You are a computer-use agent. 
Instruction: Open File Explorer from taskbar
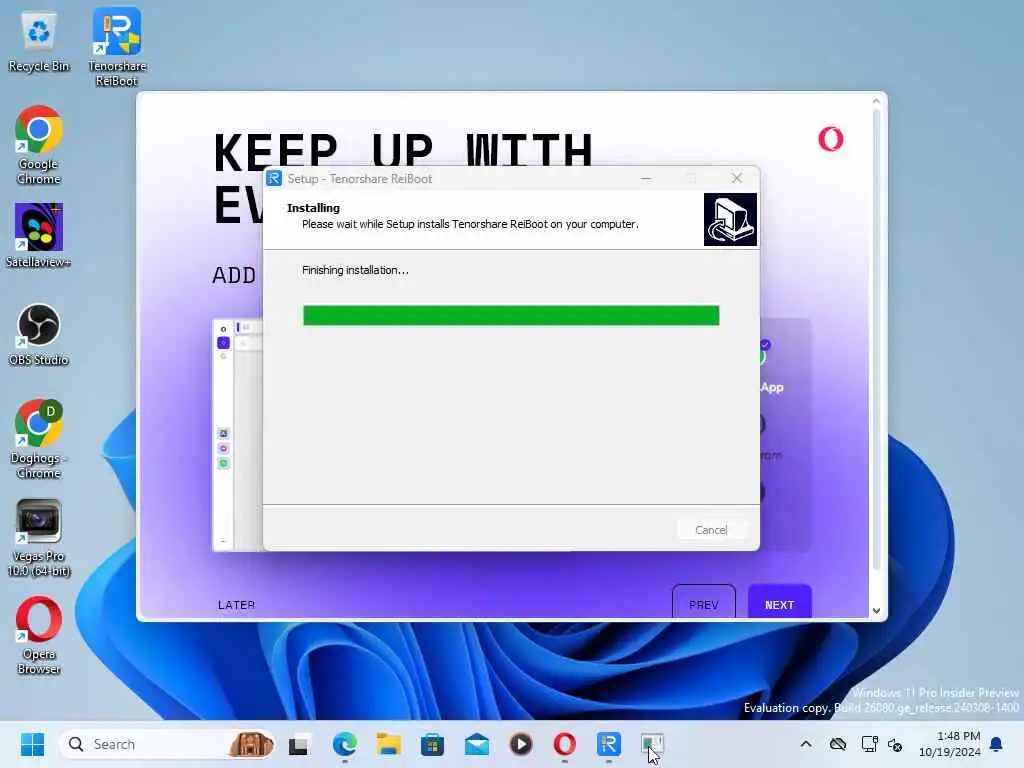pyautogui.click(x=389, y=744)
